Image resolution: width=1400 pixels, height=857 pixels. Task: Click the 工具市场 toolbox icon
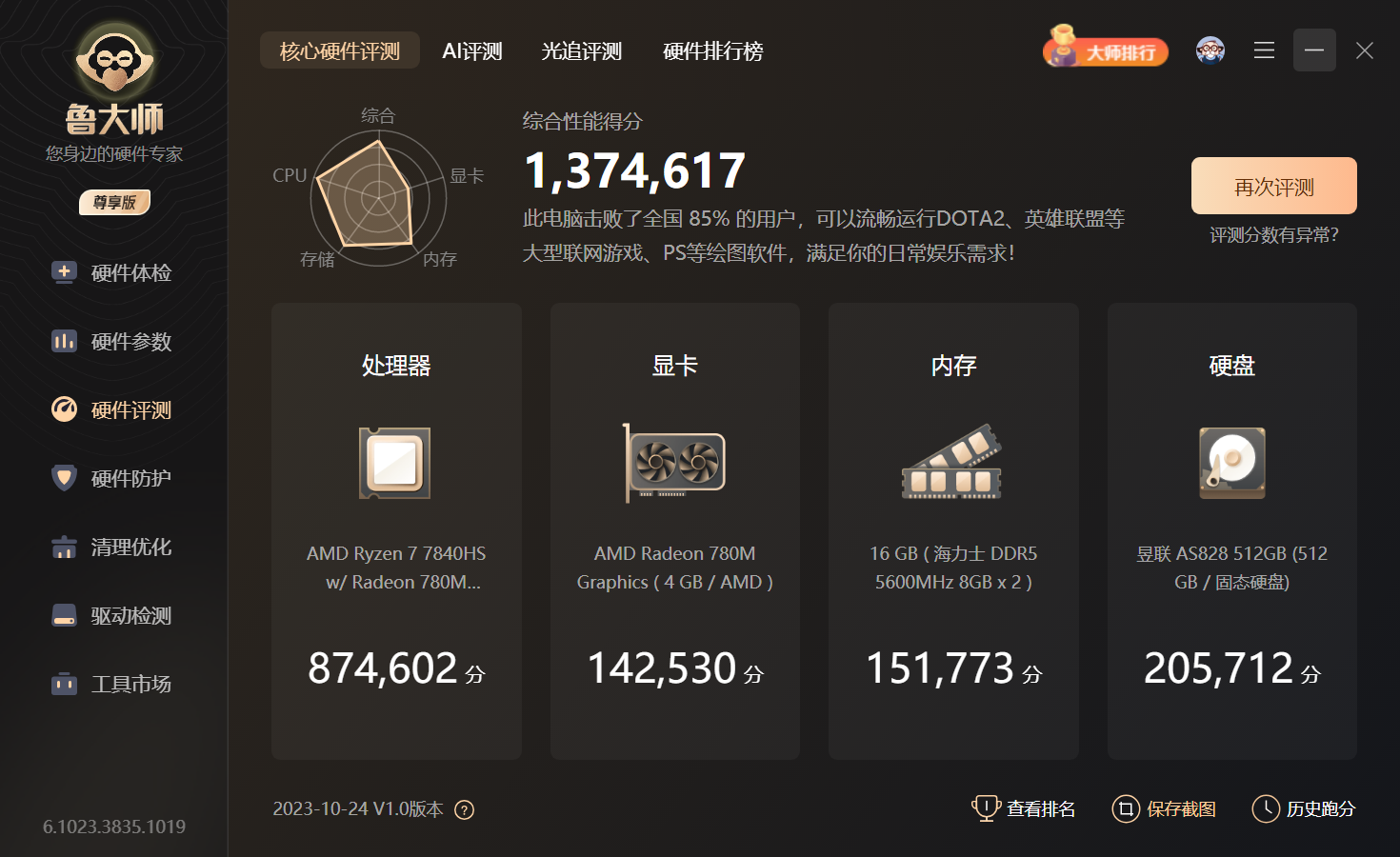64,684
